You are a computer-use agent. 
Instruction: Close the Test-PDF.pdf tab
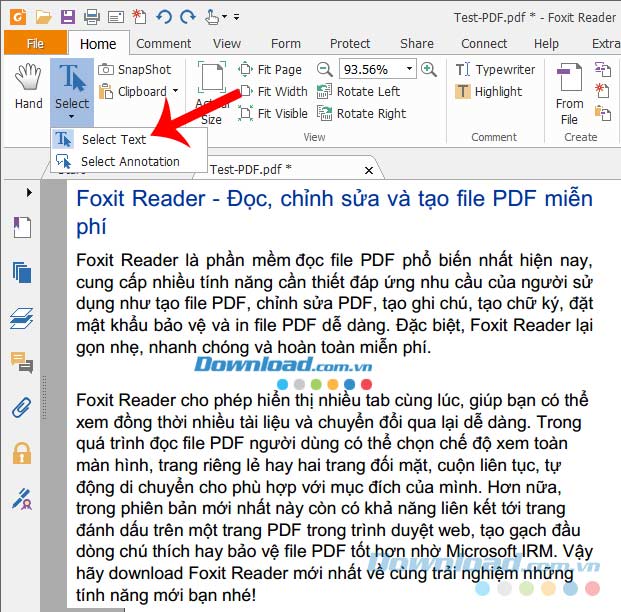coord(369,170)
